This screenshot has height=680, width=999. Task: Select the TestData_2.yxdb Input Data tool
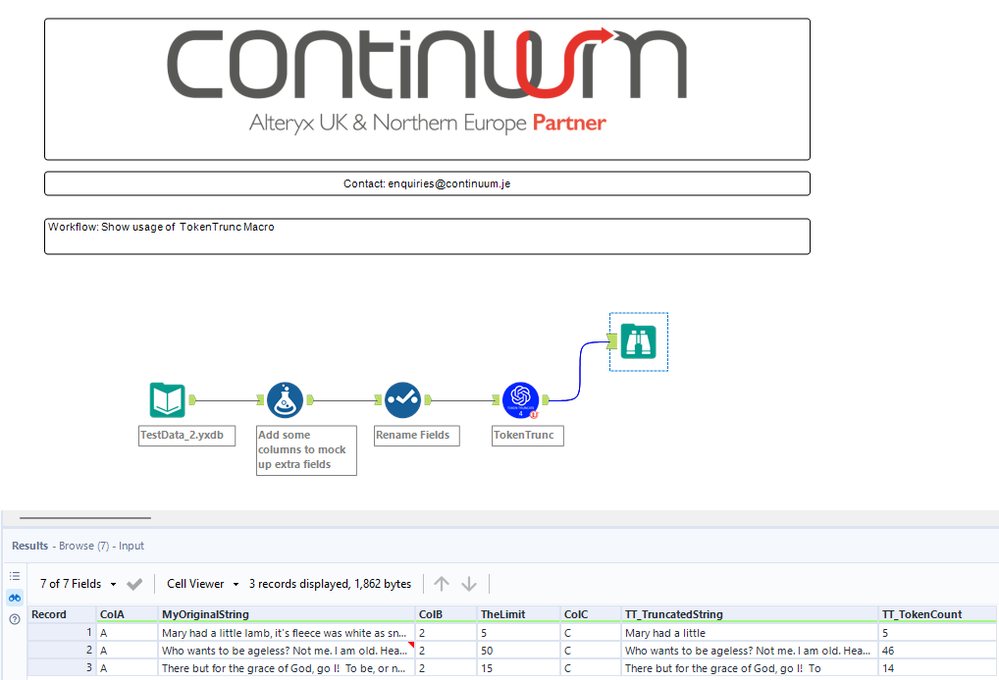pyautogui.click(x=168, y=399)
